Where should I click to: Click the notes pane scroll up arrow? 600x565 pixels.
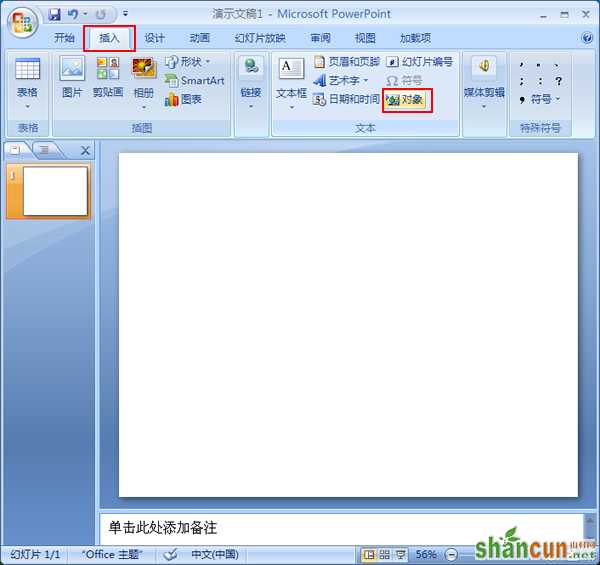590,520
